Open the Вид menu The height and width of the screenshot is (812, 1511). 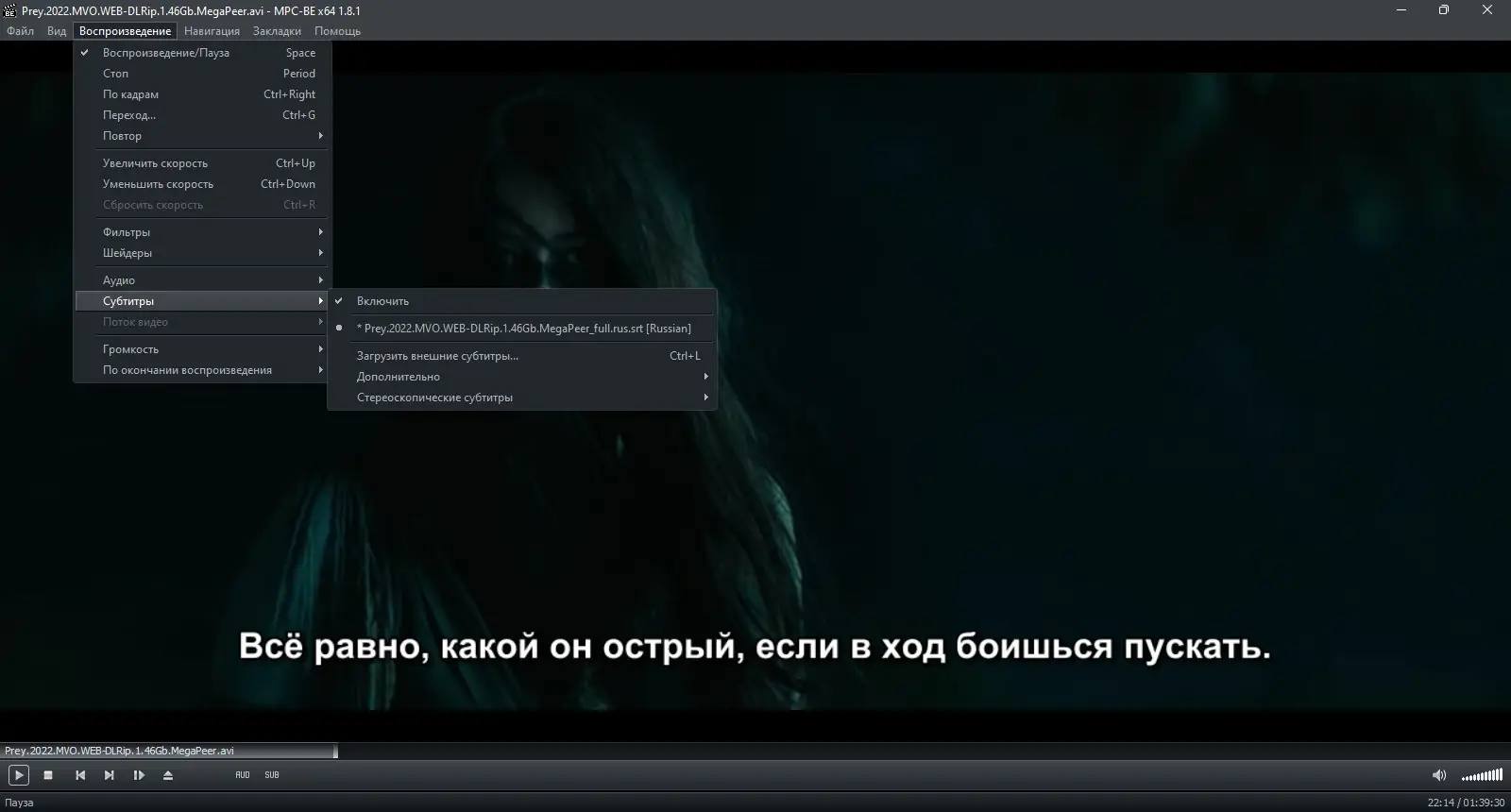coord(57,31)
